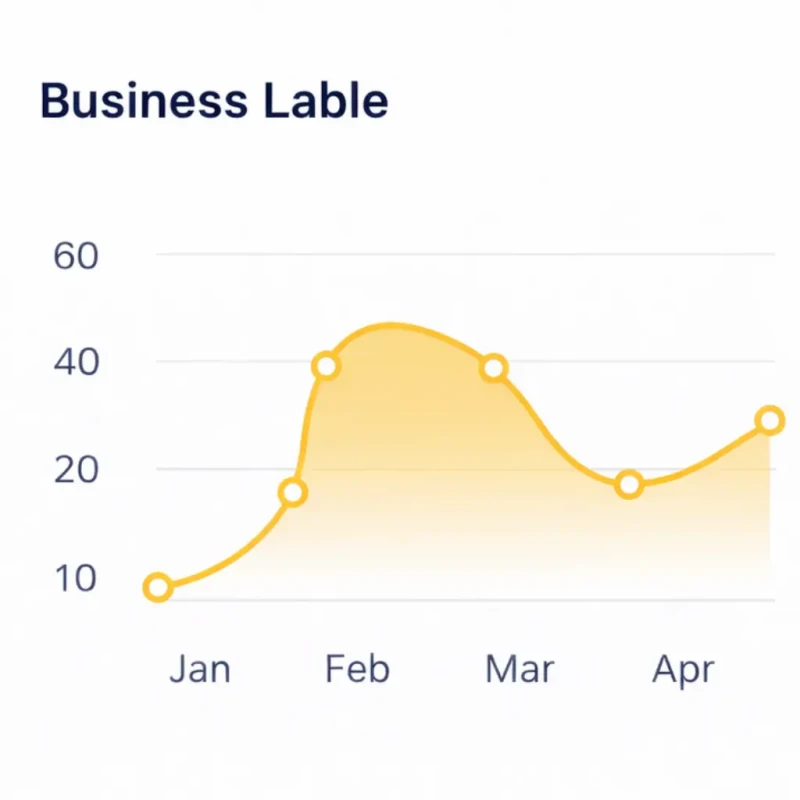Click the data point above the Feb label

coord(326,366)
